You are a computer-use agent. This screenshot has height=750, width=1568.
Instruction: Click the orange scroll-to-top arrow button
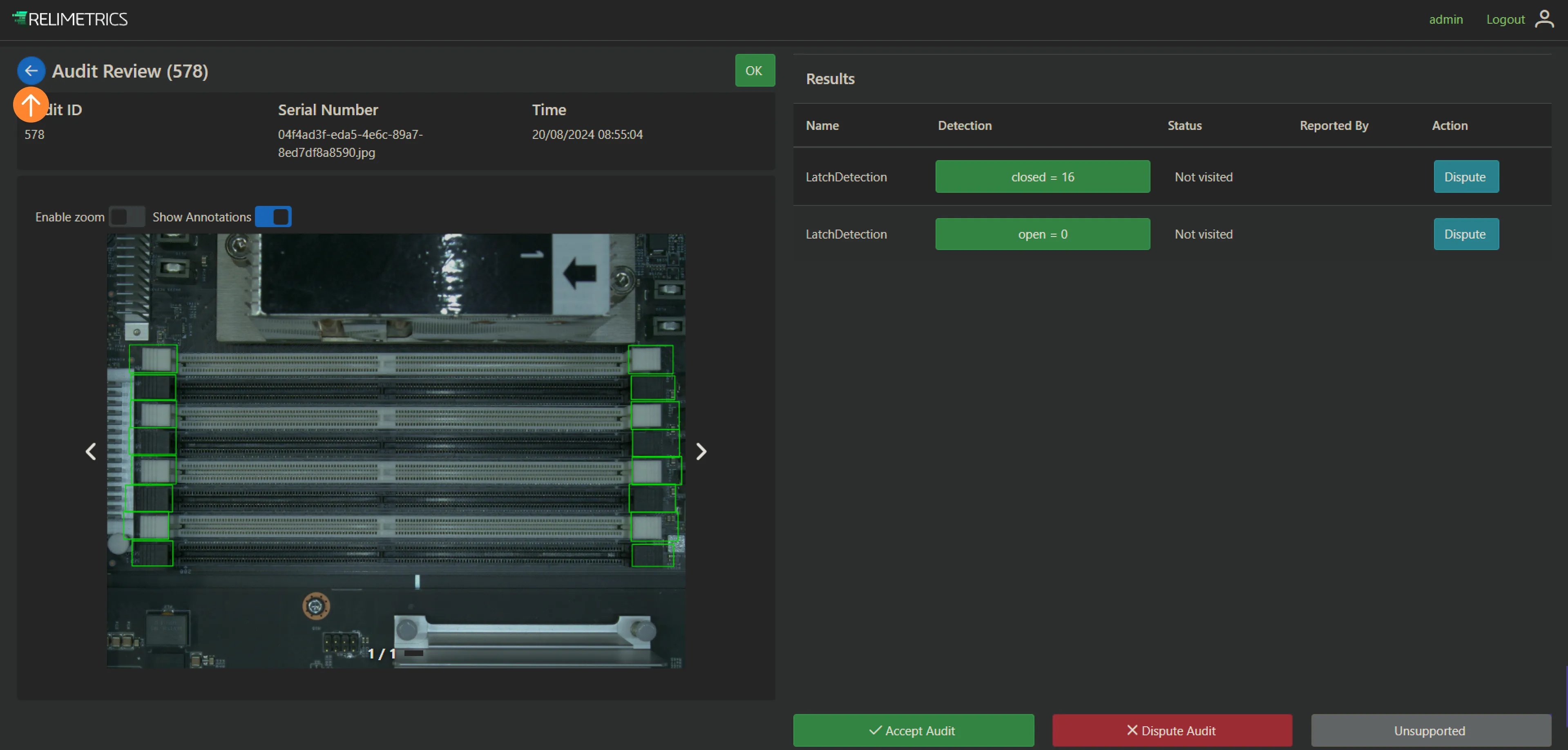[30, 105]
